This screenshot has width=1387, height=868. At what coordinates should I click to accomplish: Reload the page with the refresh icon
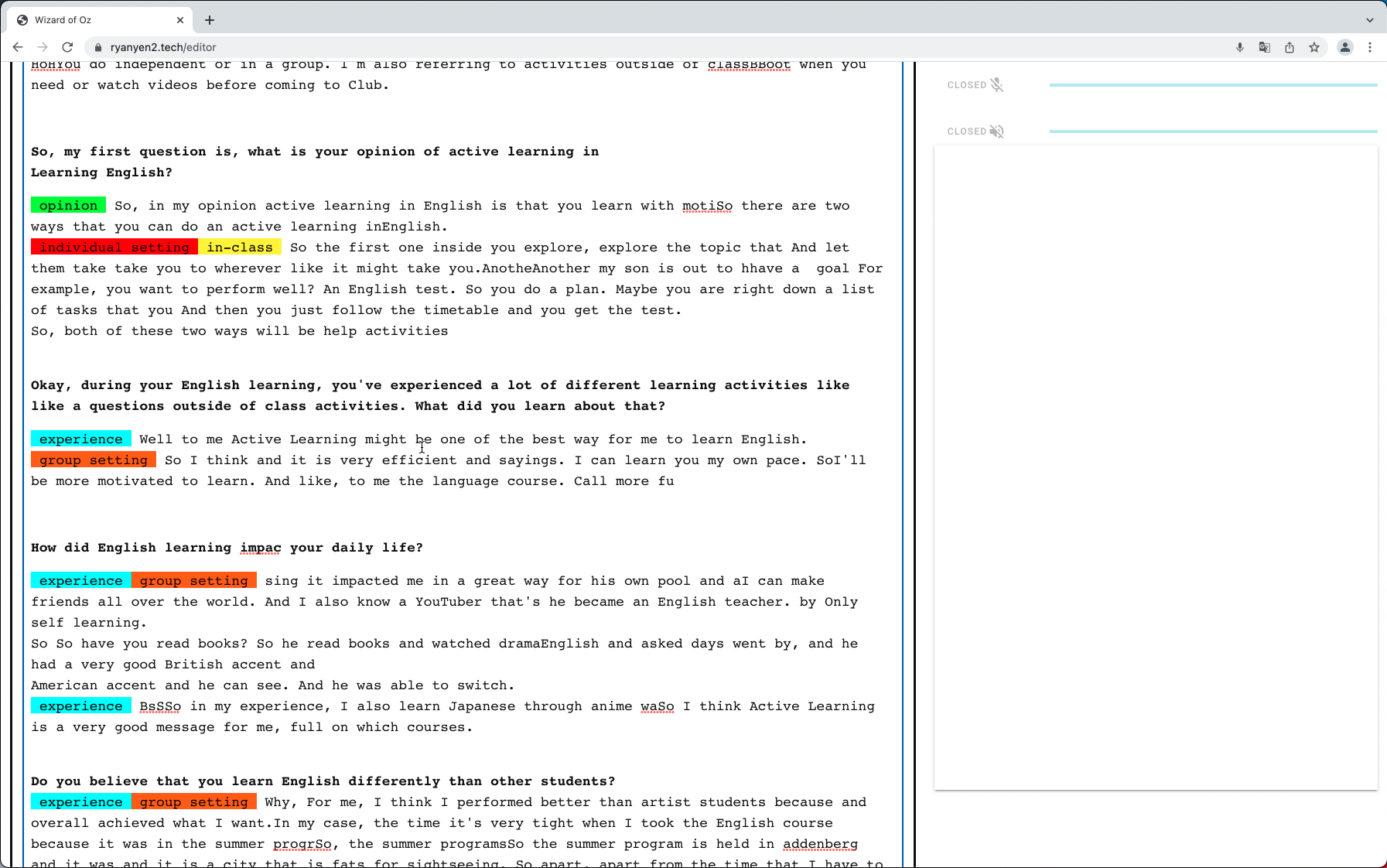pyautogui.click(x=67, y=47)
